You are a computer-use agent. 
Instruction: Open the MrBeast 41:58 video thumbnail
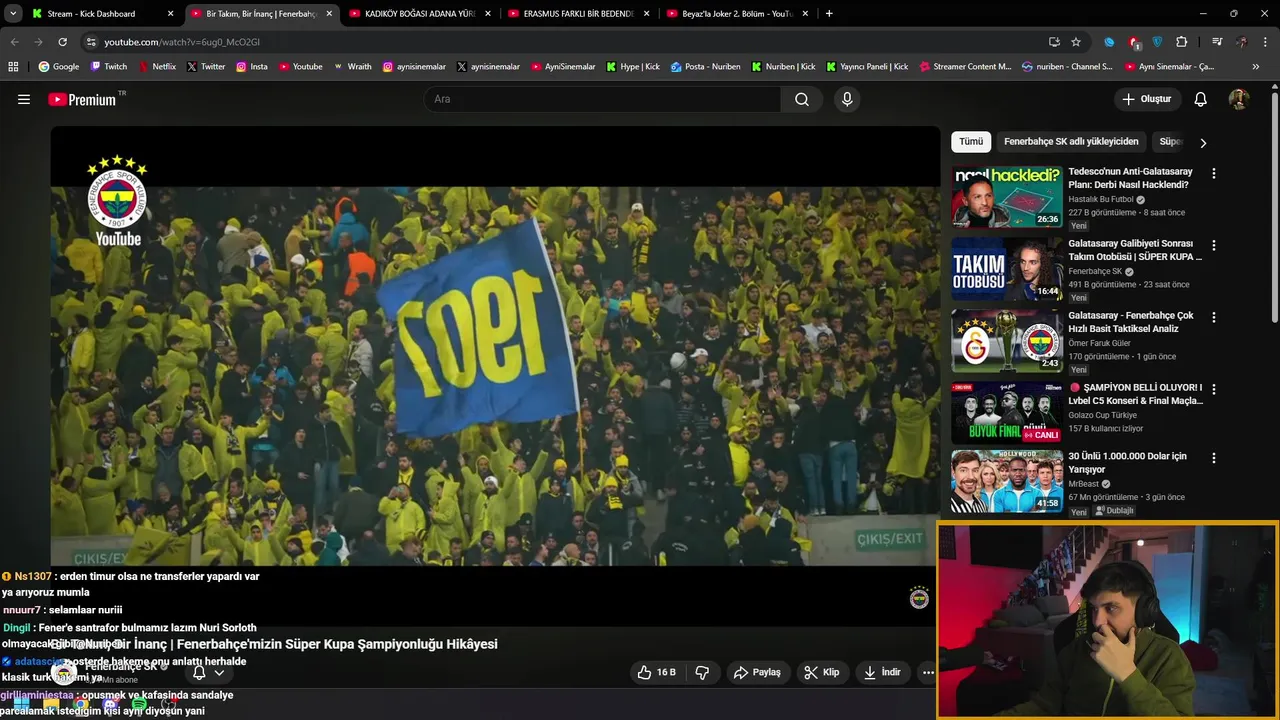(x=1007, y=481)
